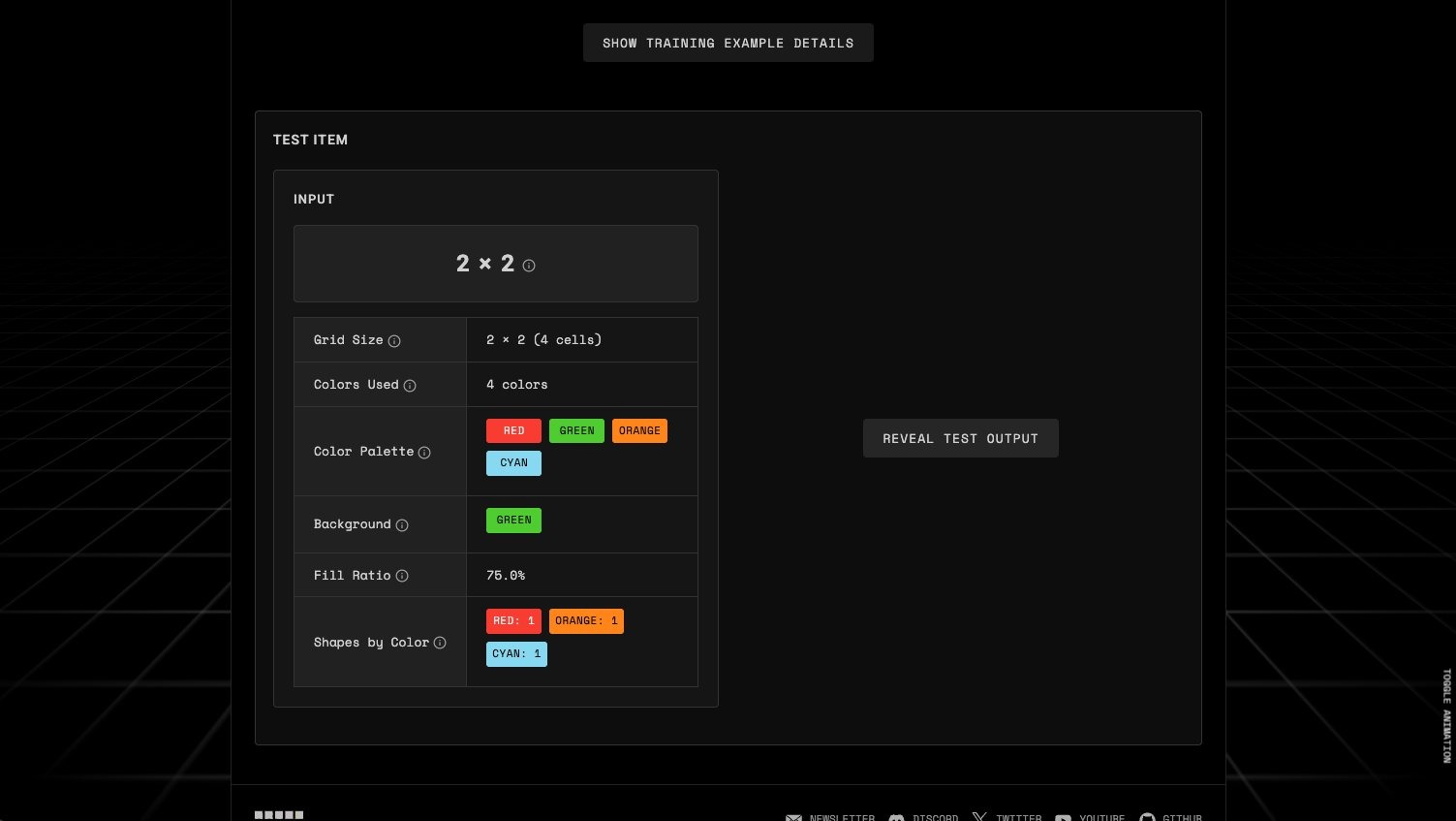Open the X Twitter icon in footer
Viewport: 1456px width, 821px height.
979,818
